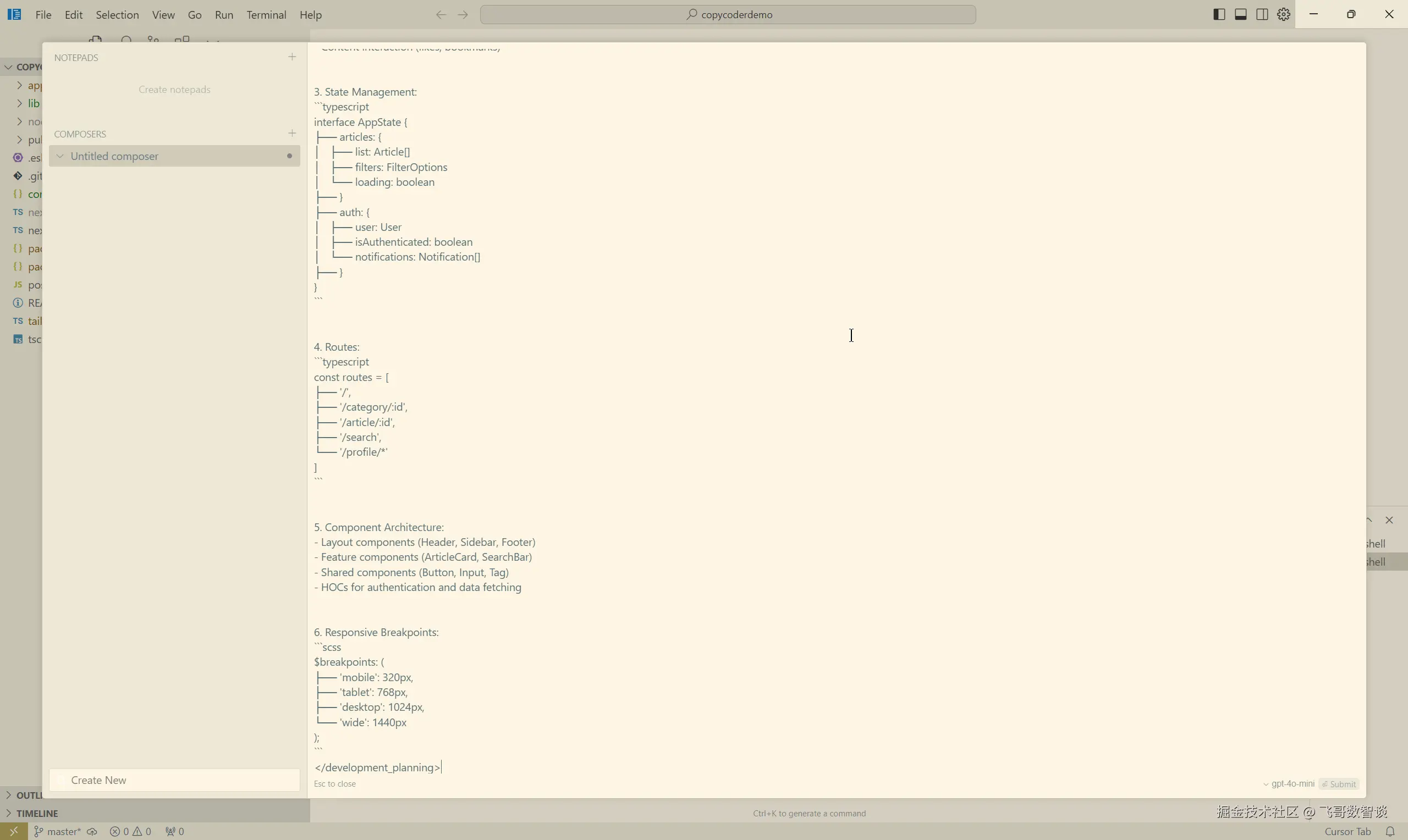The image size is (1408, 840).
Task: Open errors and warnings count in status bar
Action: point(131,832)
